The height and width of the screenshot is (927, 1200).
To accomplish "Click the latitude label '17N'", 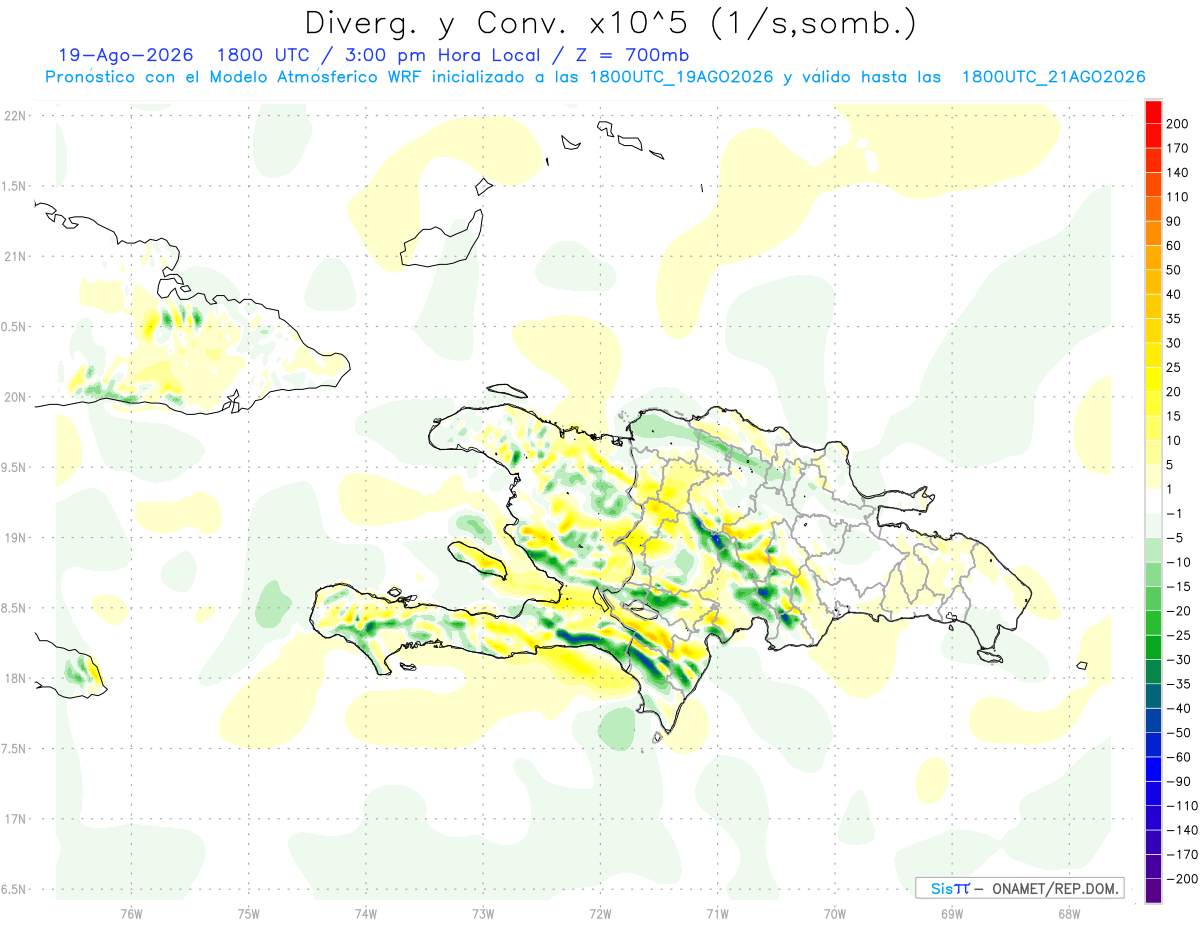I will point(14,819).
